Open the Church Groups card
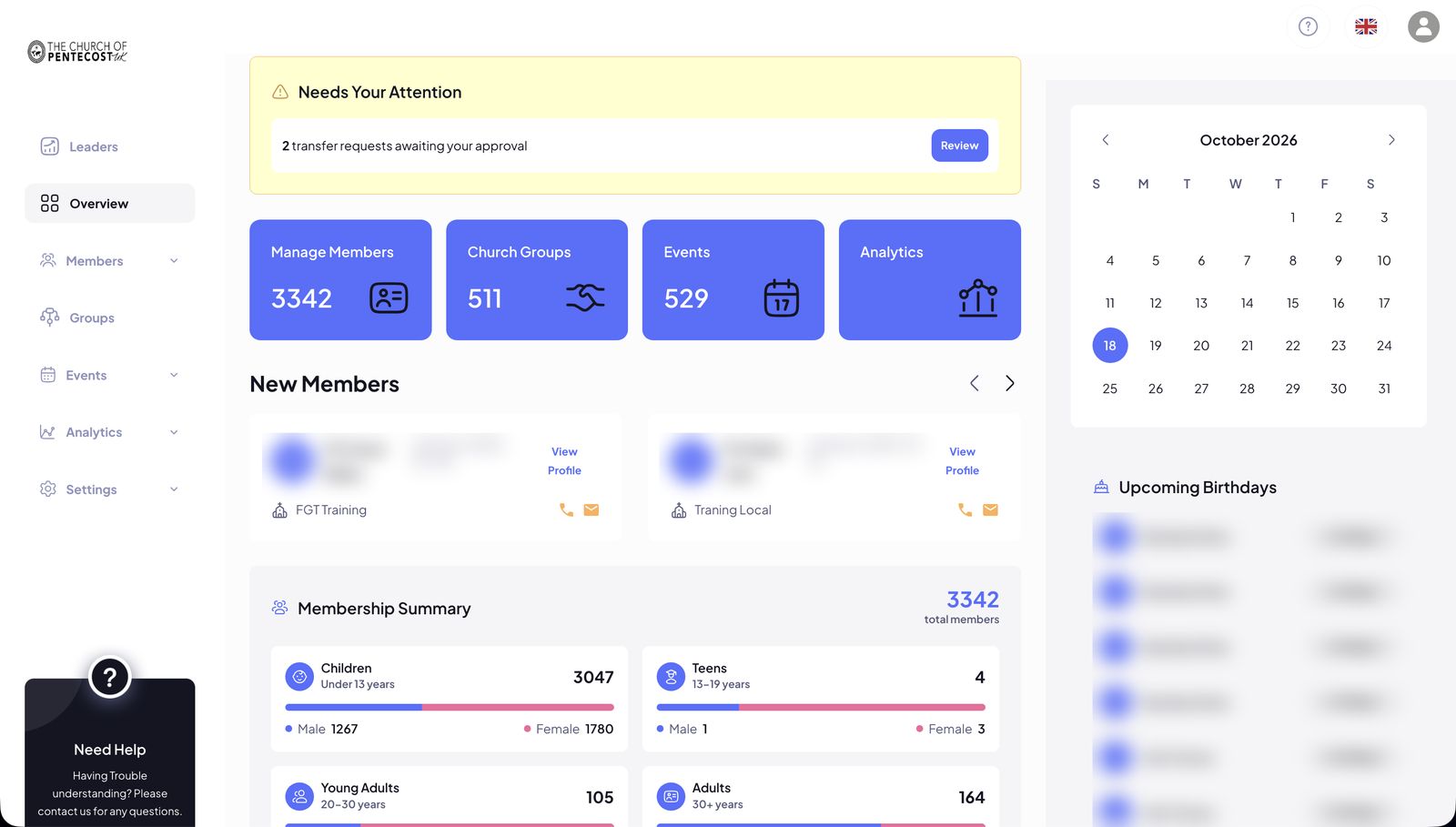 tap(537, 279)
